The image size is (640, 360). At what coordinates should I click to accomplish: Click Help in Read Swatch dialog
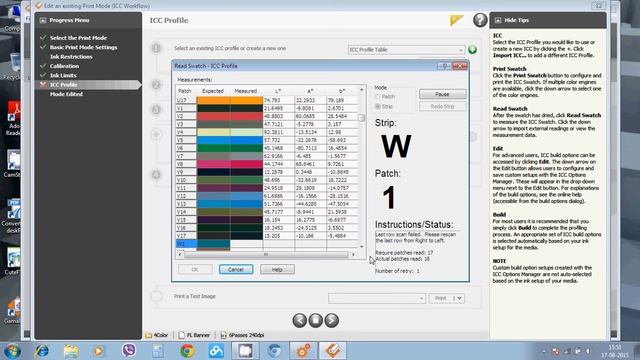coord(277,269)
